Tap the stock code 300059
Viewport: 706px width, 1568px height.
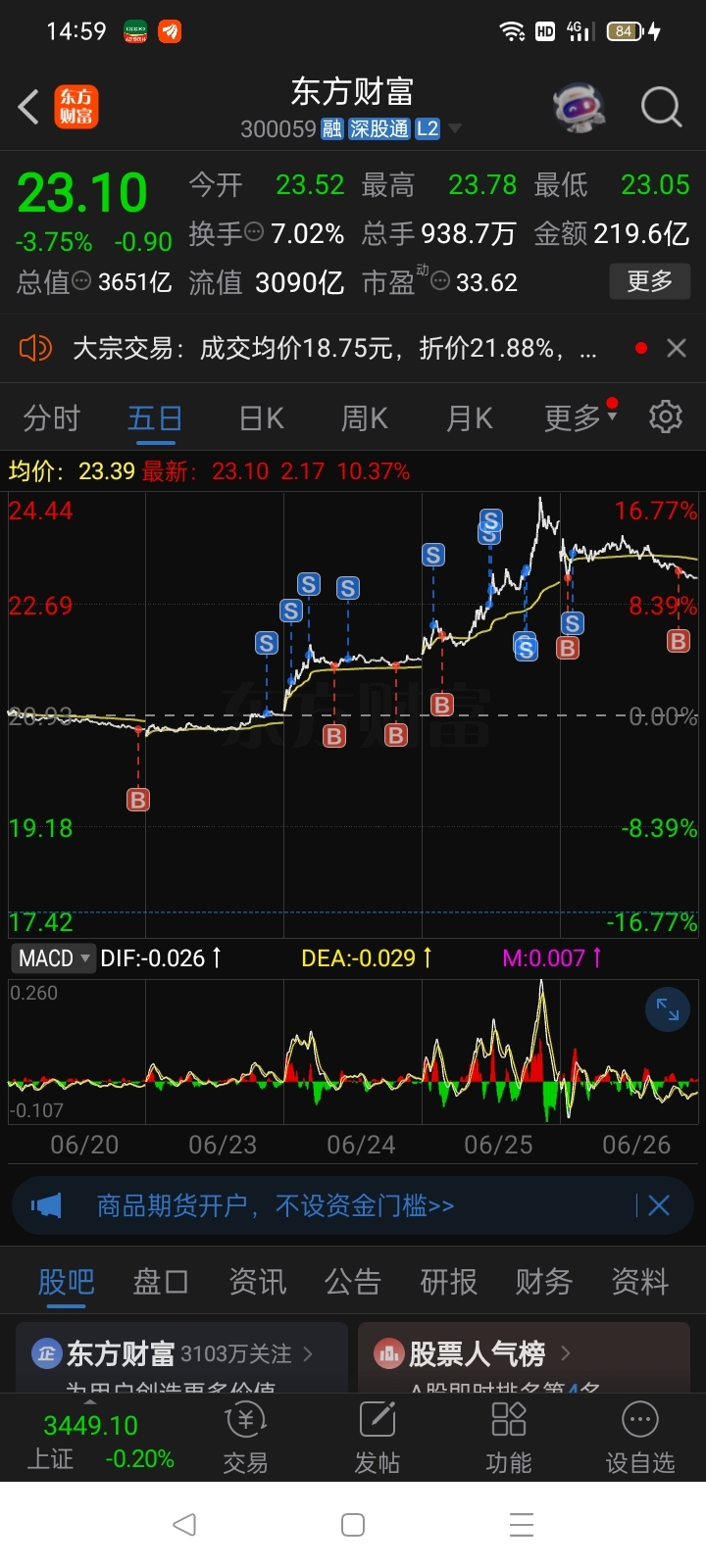point(278,129)
